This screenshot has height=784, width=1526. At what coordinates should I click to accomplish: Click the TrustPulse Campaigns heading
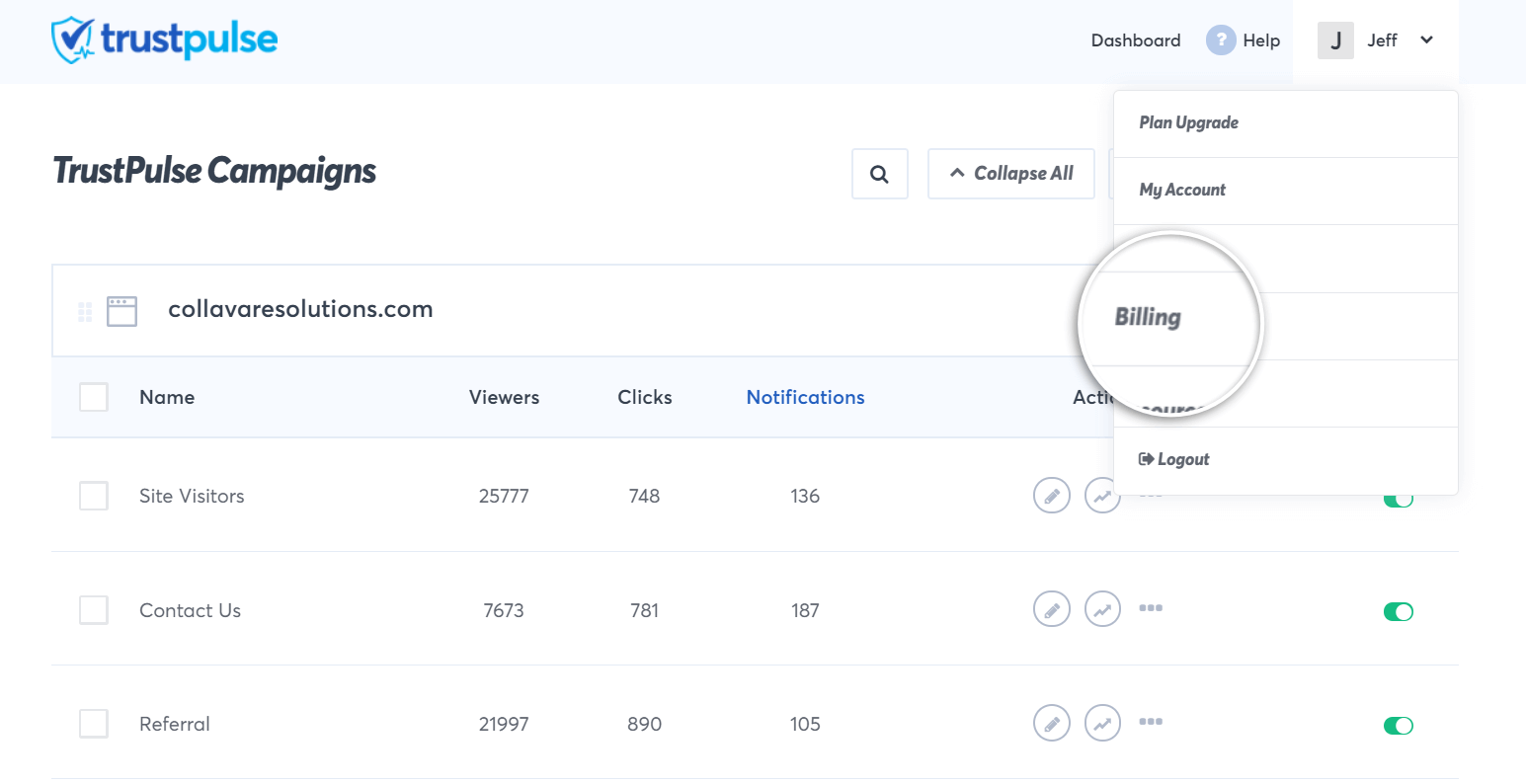click(214, 171)
